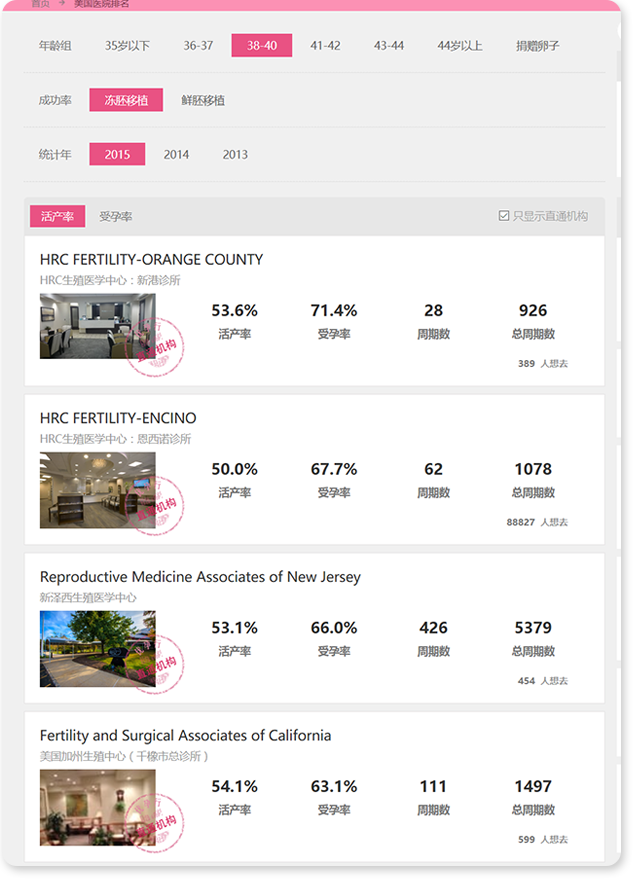Open HRC FERTILITY-ORANGE COUNTY clinic title
640x892 pixels.
tap(151, 259)
